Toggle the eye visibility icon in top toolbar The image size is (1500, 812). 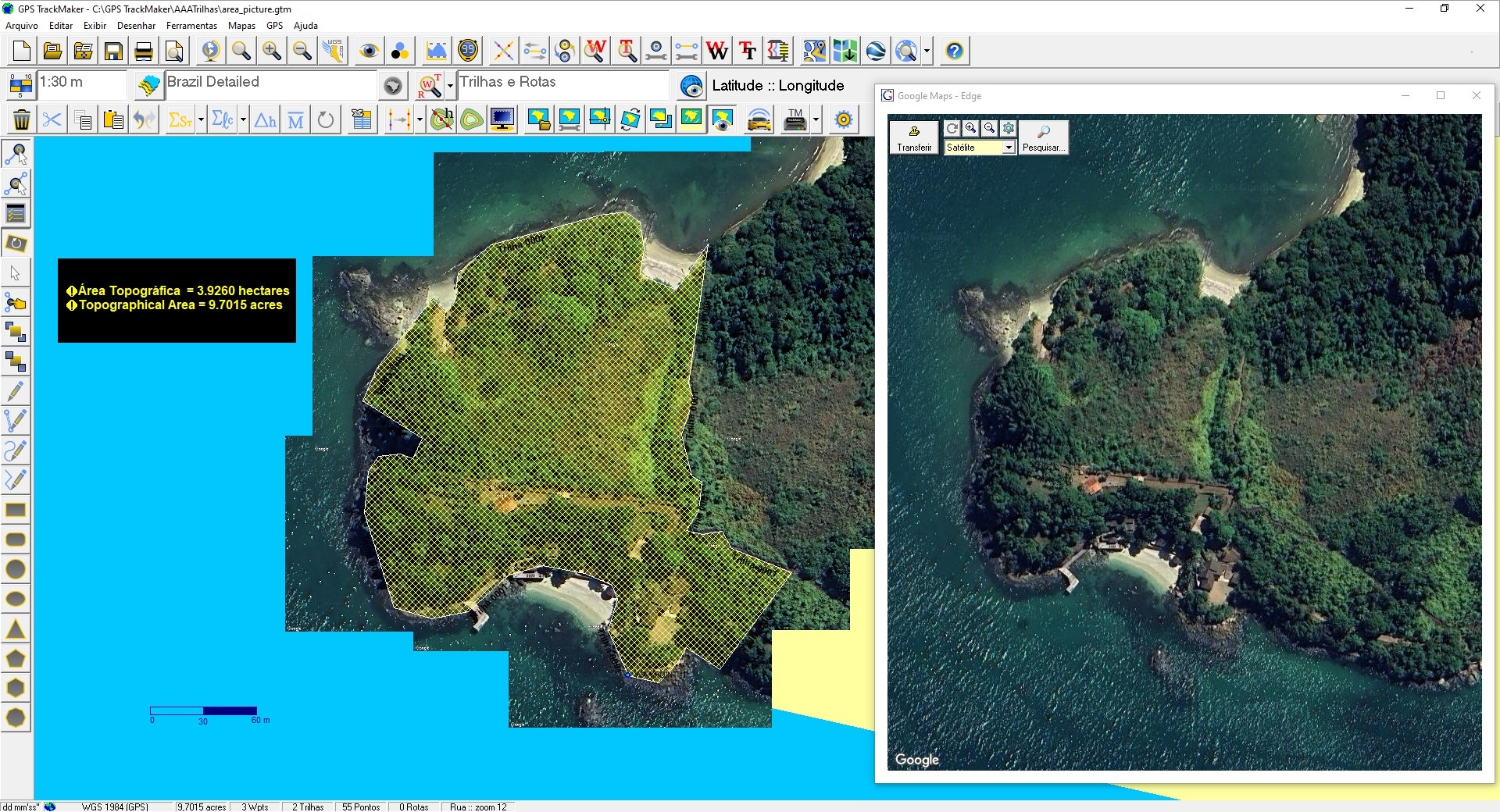coord(369,52)
